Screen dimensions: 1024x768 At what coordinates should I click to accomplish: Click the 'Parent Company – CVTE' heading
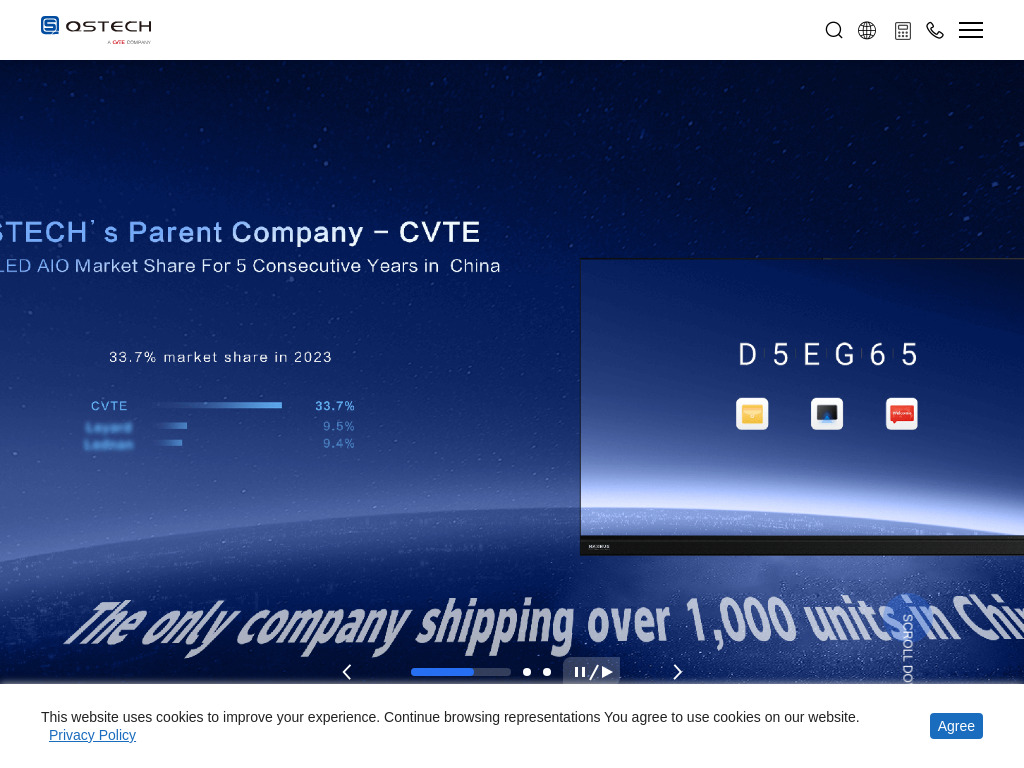[x=304, y=232]
